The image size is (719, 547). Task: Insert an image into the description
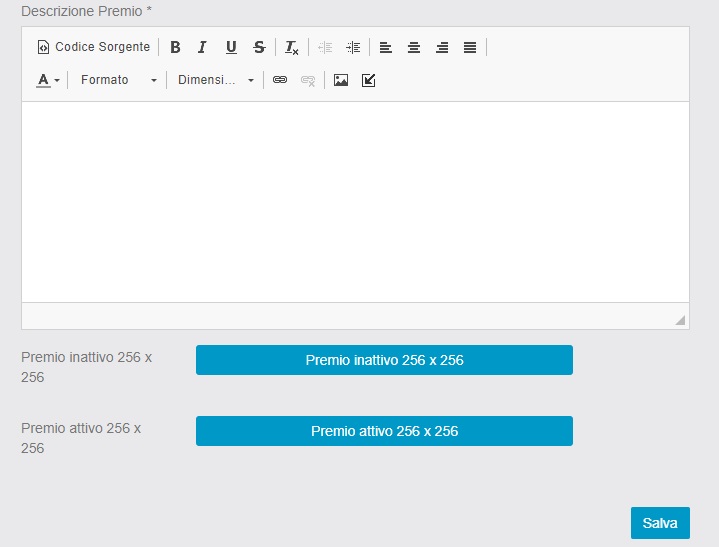(x=341, y=80)
